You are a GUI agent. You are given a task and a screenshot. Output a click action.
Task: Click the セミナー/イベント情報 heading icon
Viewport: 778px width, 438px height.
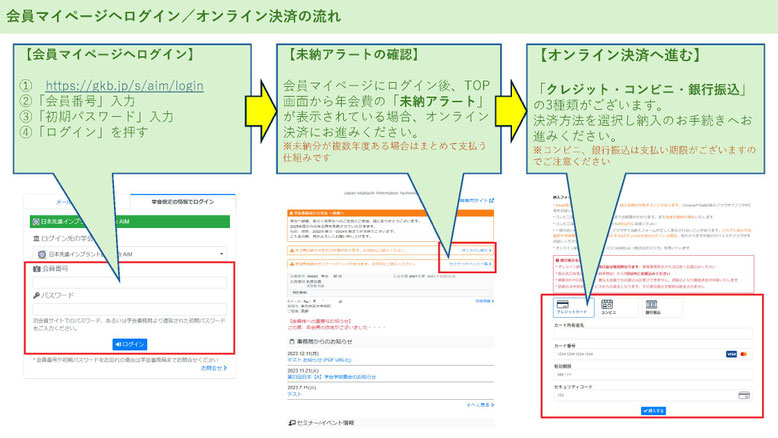point(292,423)
